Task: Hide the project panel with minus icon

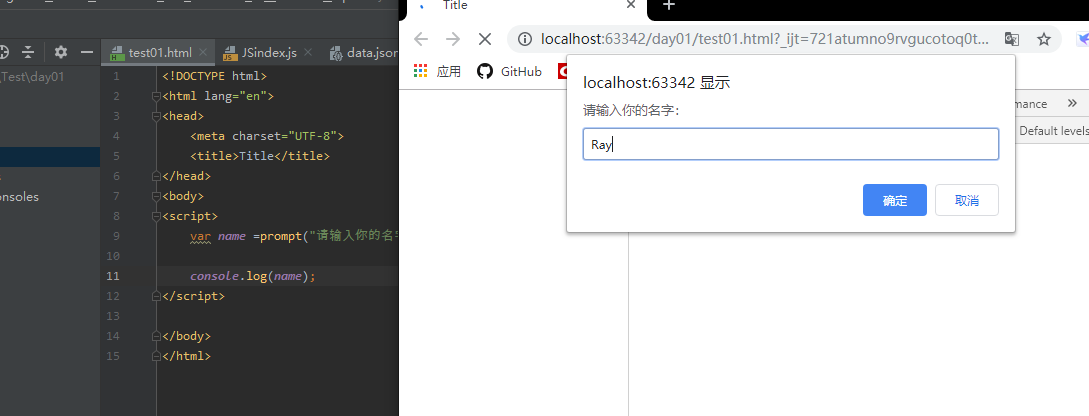Action: [x=87, y=52]
